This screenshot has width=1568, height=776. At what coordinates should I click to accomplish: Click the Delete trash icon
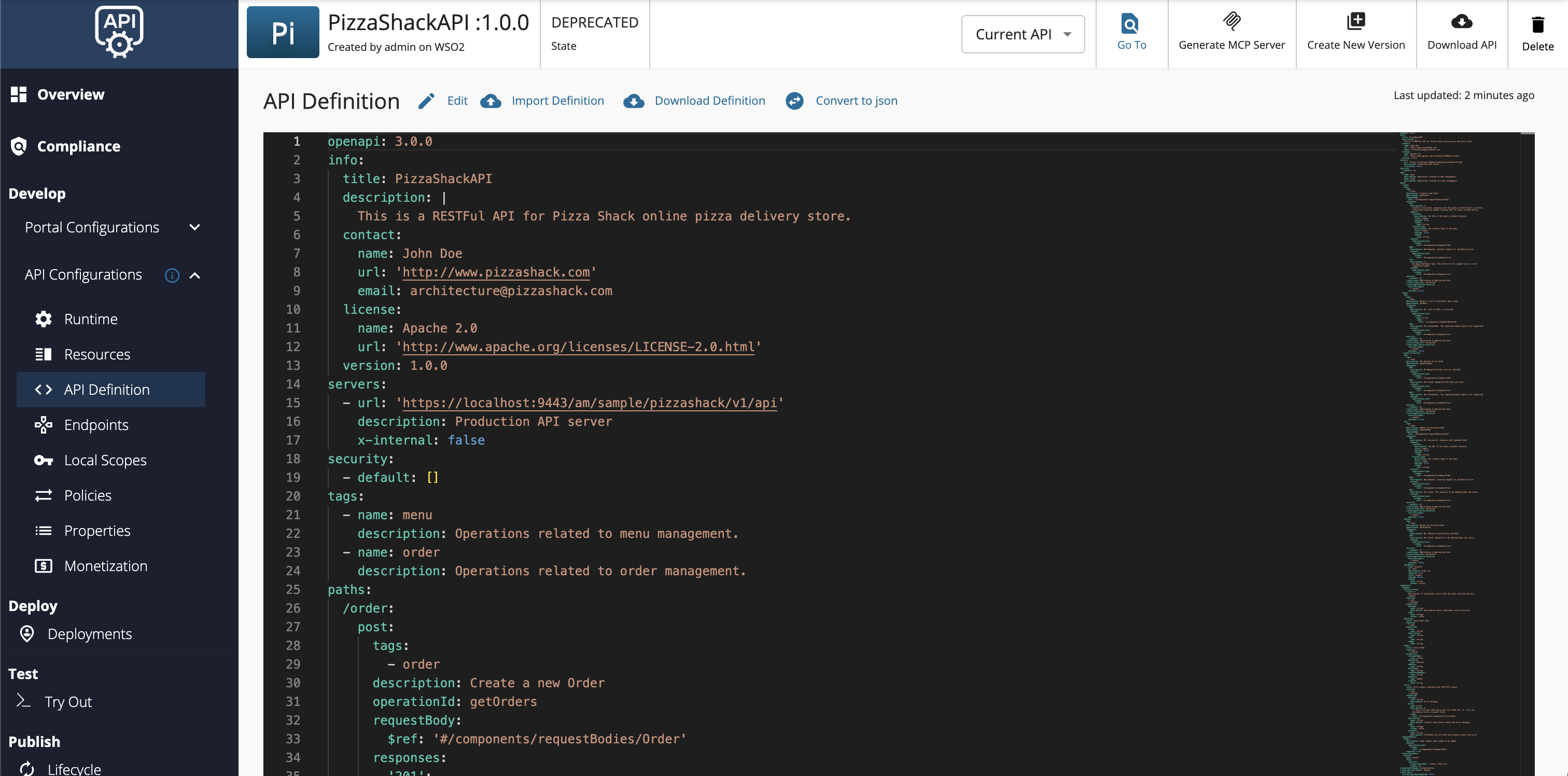pos(1537,24)
